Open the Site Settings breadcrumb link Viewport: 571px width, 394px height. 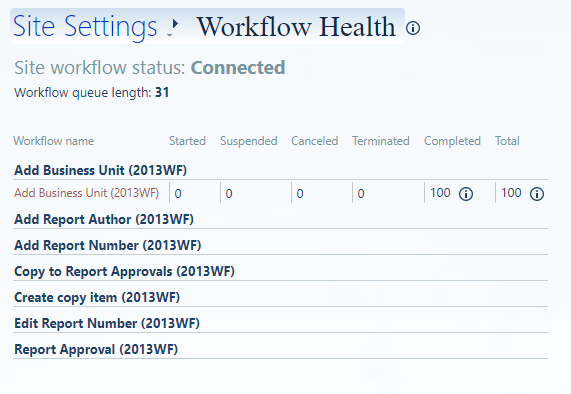click(x=85, y=27)
